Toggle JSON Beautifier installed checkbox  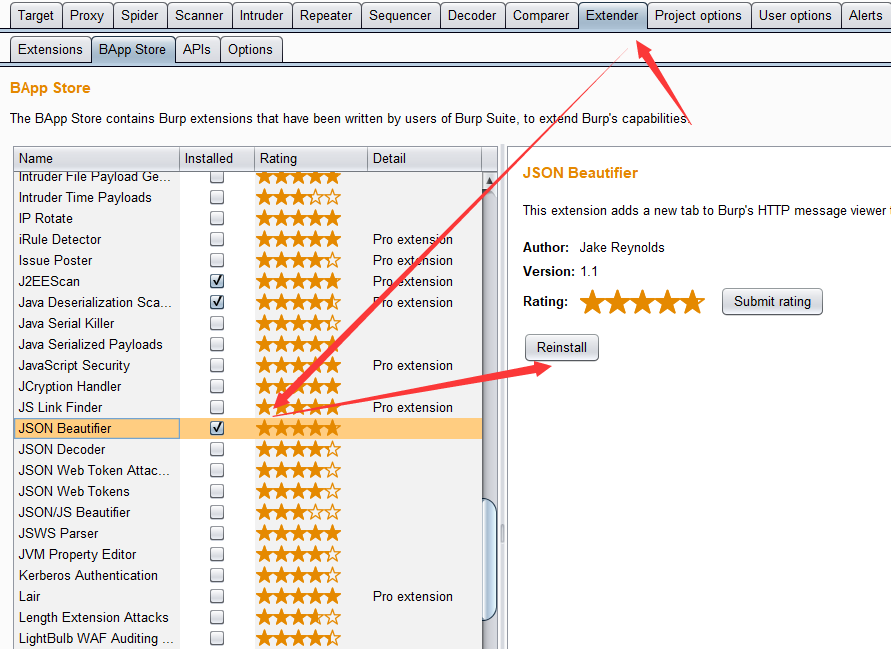216,428
